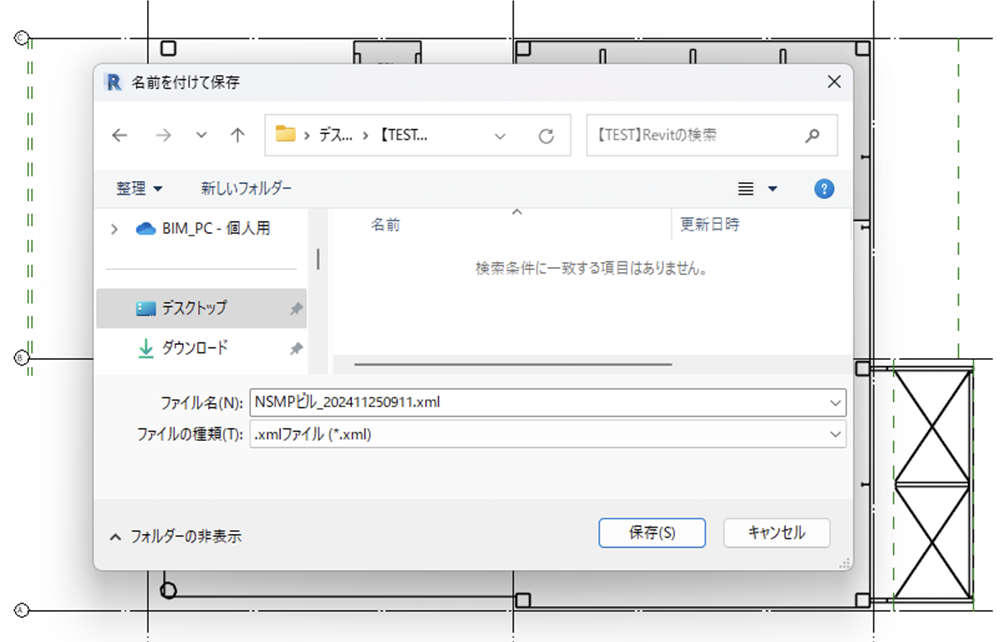
Task: Click the pin icon next to デスクトップ
Action: point(296,309)
